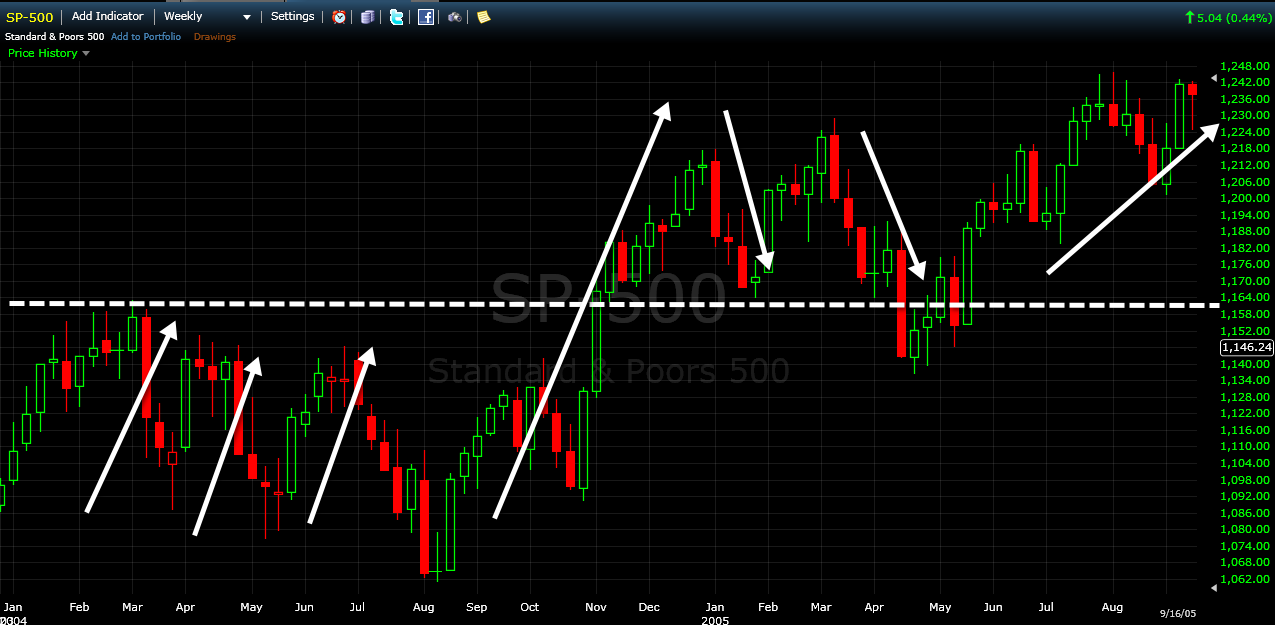The height and width of the screenshot is (625, 1275).
Task: Click the 1,248.00 price axis label
Action: 1243,66
